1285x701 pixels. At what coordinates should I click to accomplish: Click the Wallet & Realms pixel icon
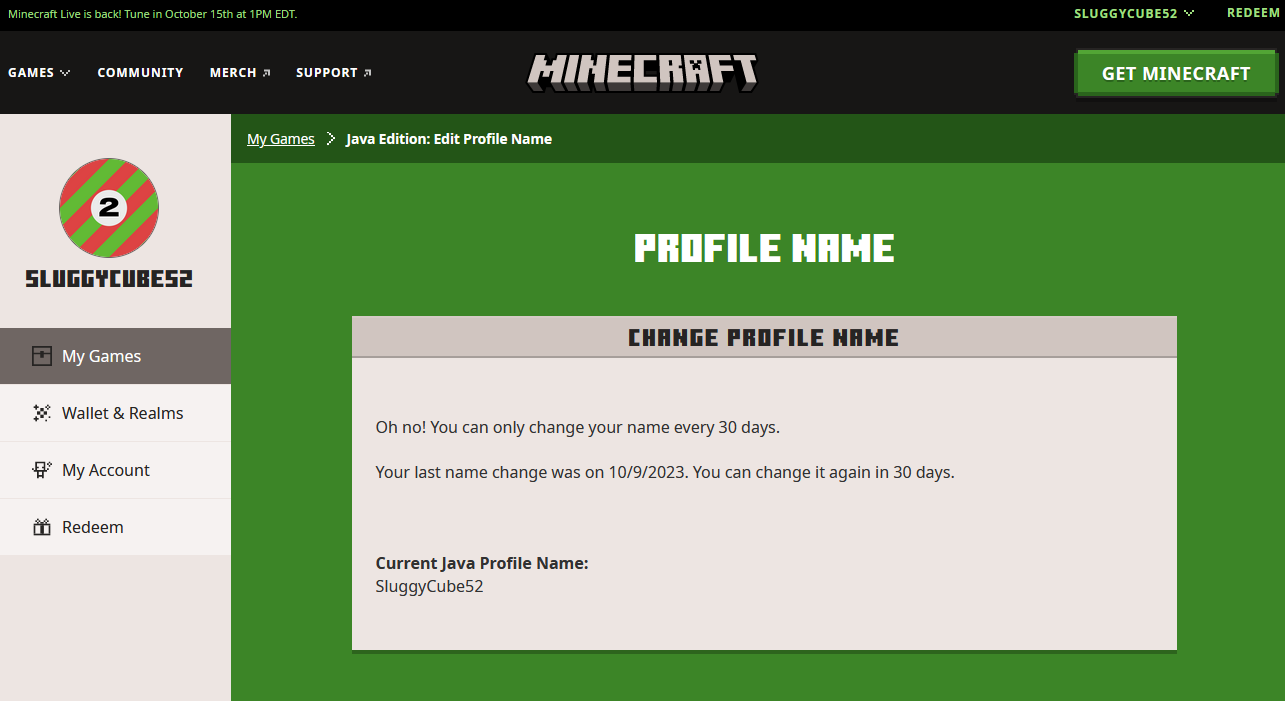pos(41,413)
